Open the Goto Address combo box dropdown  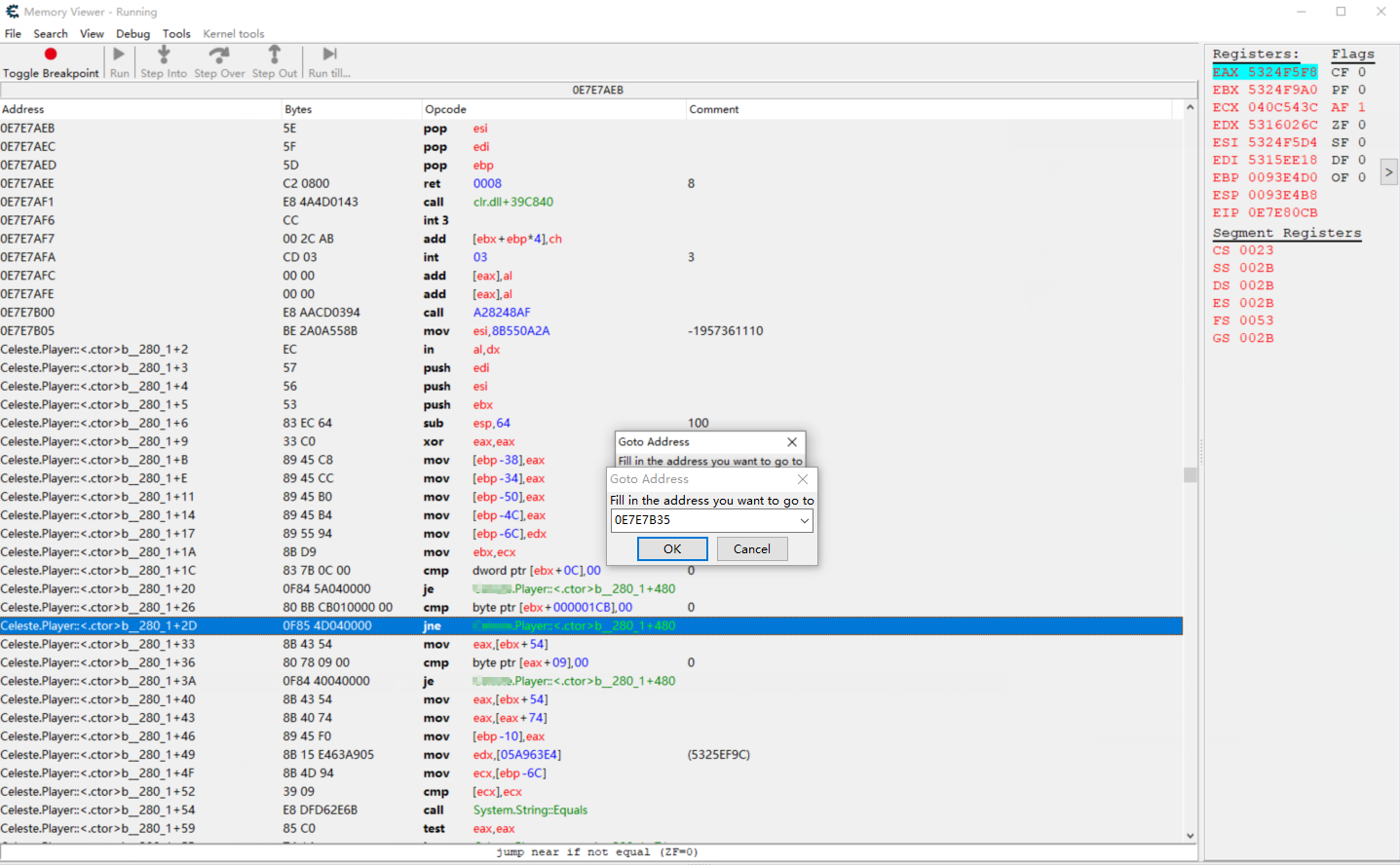(805, 521)
